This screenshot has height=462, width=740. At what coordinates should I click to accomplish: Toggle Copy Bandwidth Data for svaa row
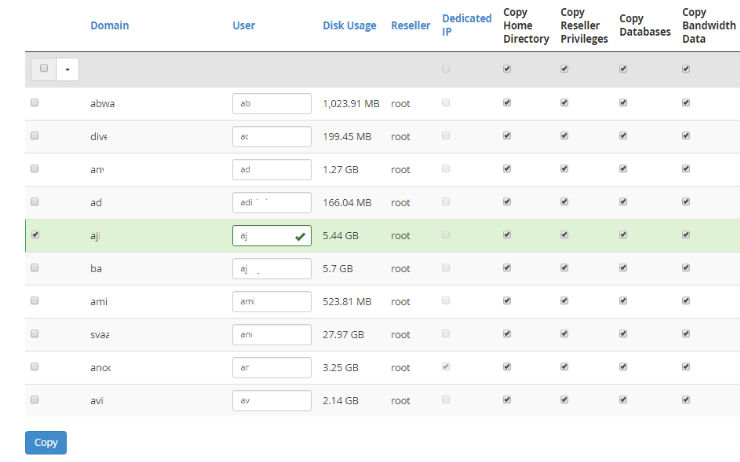coord(686,334)
